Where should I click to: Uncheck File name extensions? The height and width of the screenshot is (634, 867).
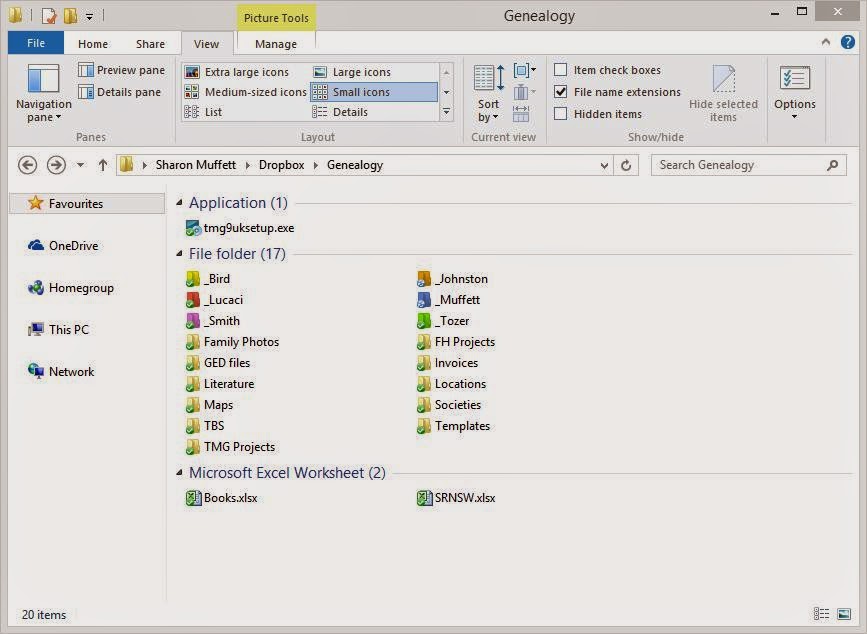(560, 91)
